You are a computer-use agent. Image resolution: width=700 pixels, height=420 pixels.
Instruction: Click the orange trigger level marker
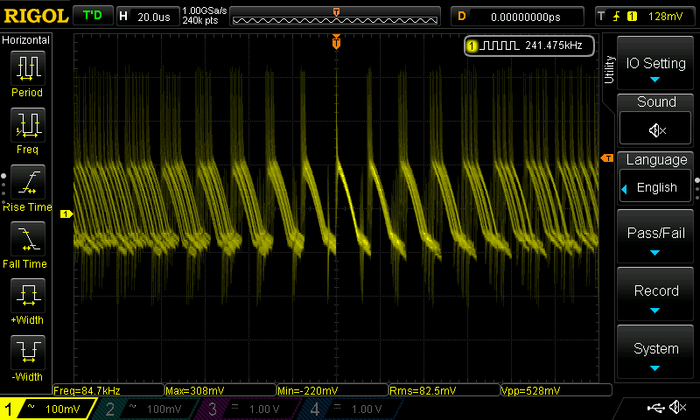tap(606, 159)
